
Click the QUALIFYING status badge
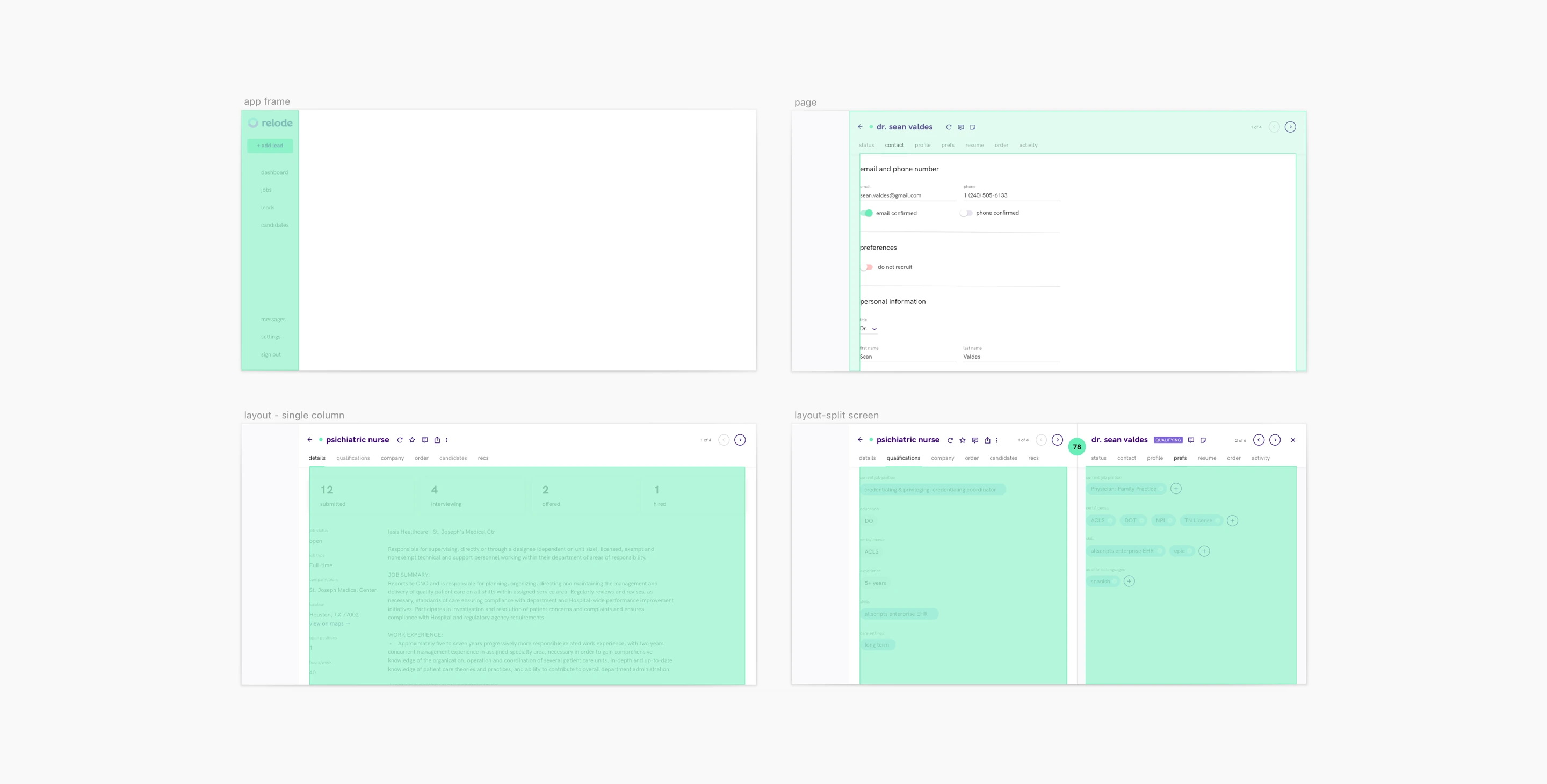1168,440
